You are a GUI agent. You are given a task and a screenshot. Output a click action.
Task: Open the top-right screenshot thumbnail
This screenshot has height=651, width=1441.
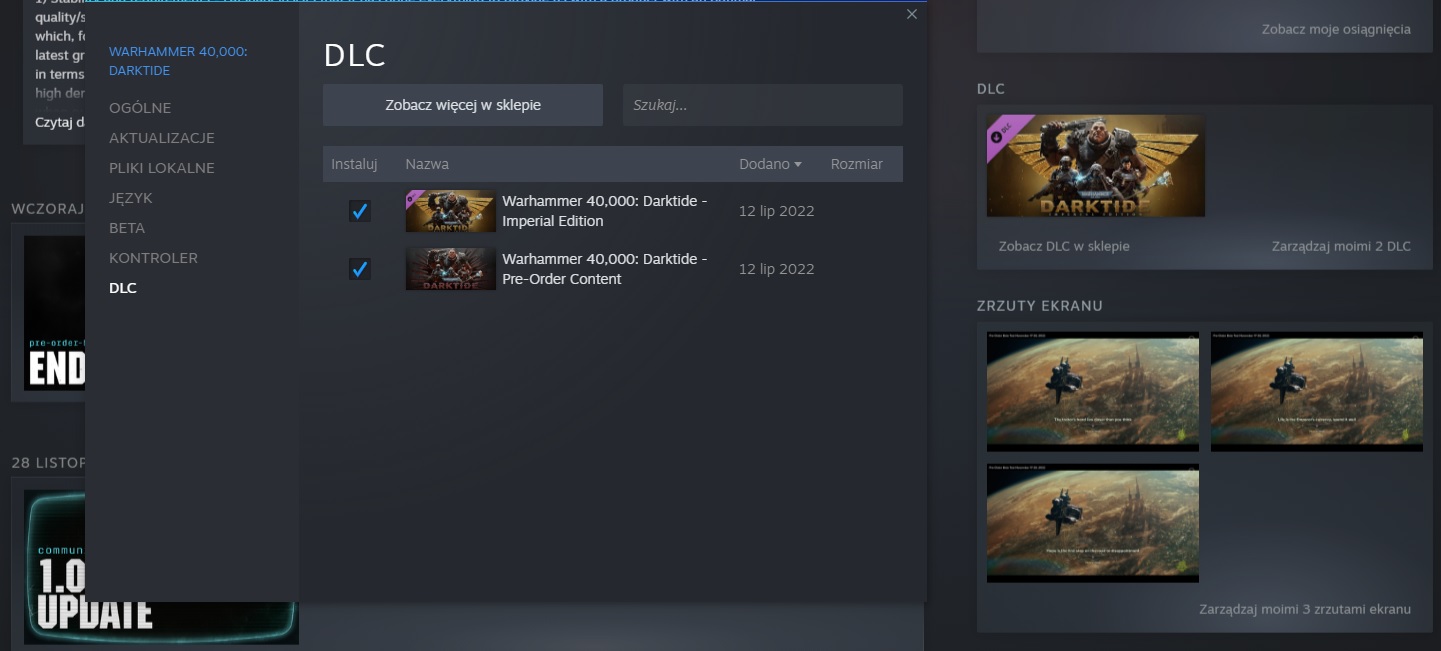(1317, 391)
